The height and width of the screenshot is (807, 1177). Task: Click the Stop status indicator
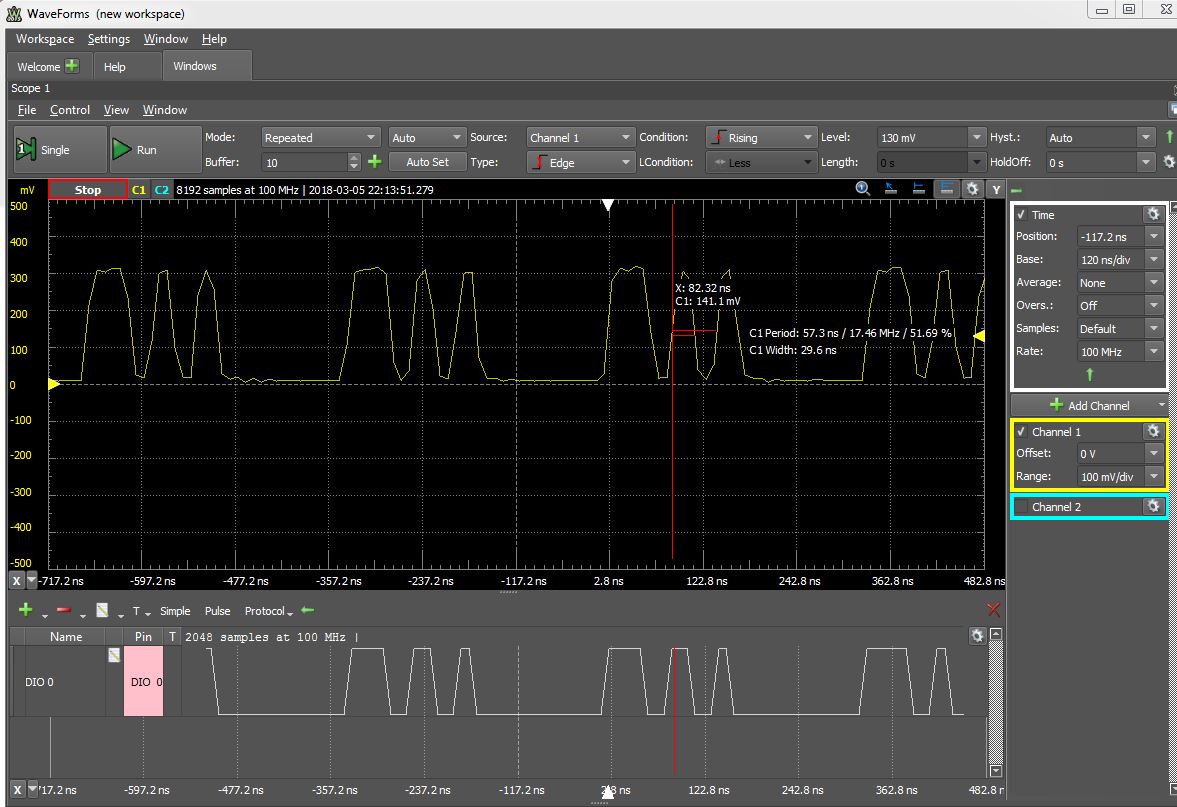point(88,190)
